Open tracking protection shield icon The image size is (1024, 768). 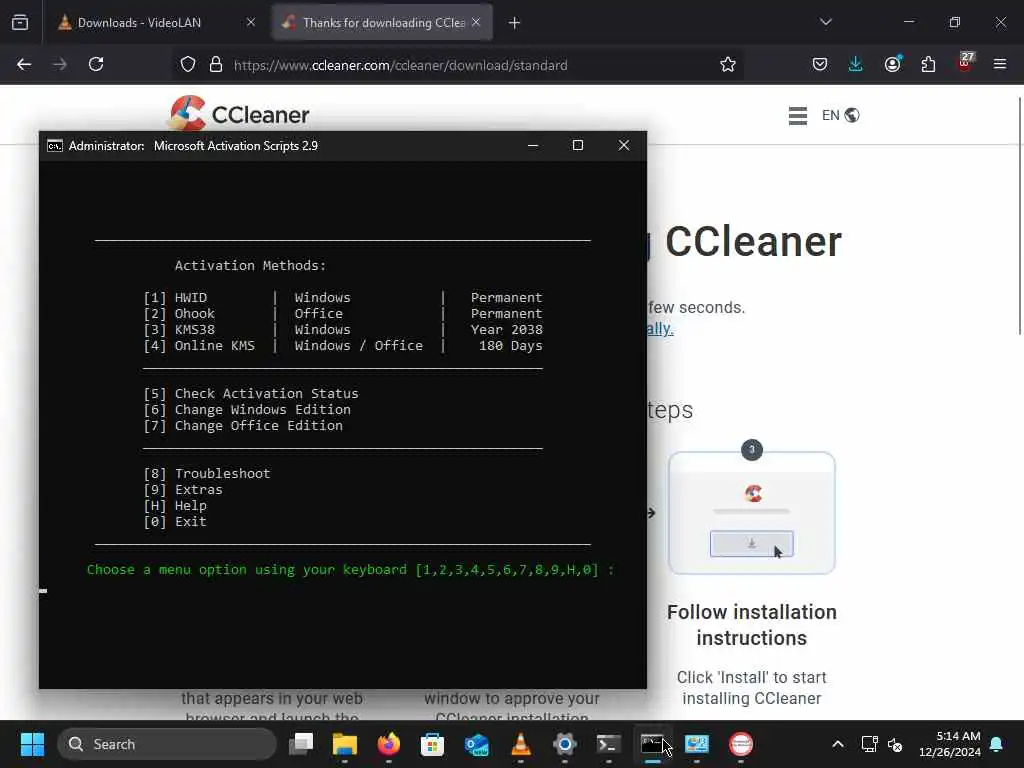[188, 65]
